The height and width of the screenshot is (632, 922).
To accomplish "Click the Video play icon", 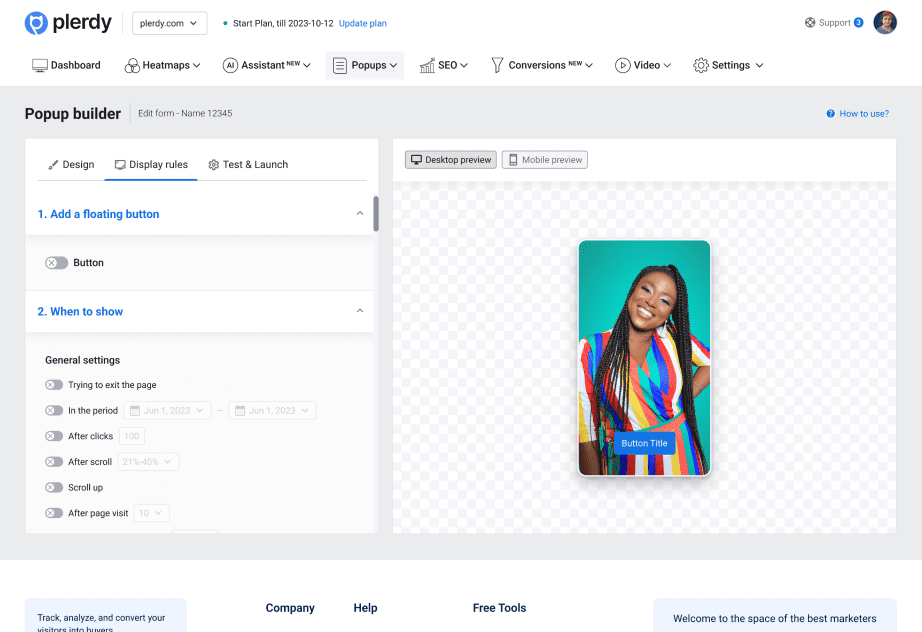I will tap(623, 65).
